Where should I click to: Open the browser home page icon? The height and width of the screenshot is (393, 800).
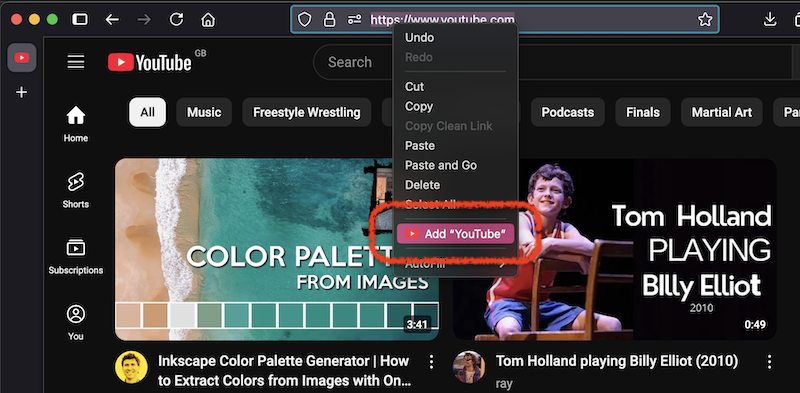point(208,20)
